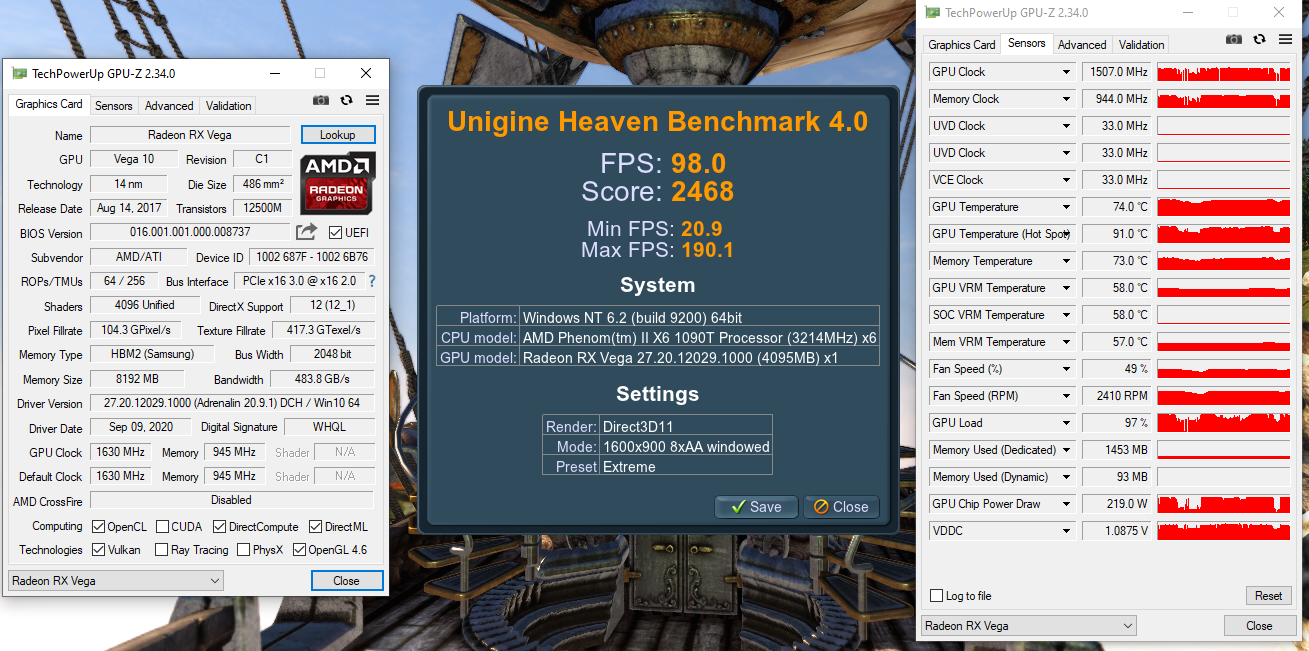This screenshot has width=1309, height=651.
Task: Toggle the OpenGL 4.6 checkbox
Action: (x=299, y=549)
